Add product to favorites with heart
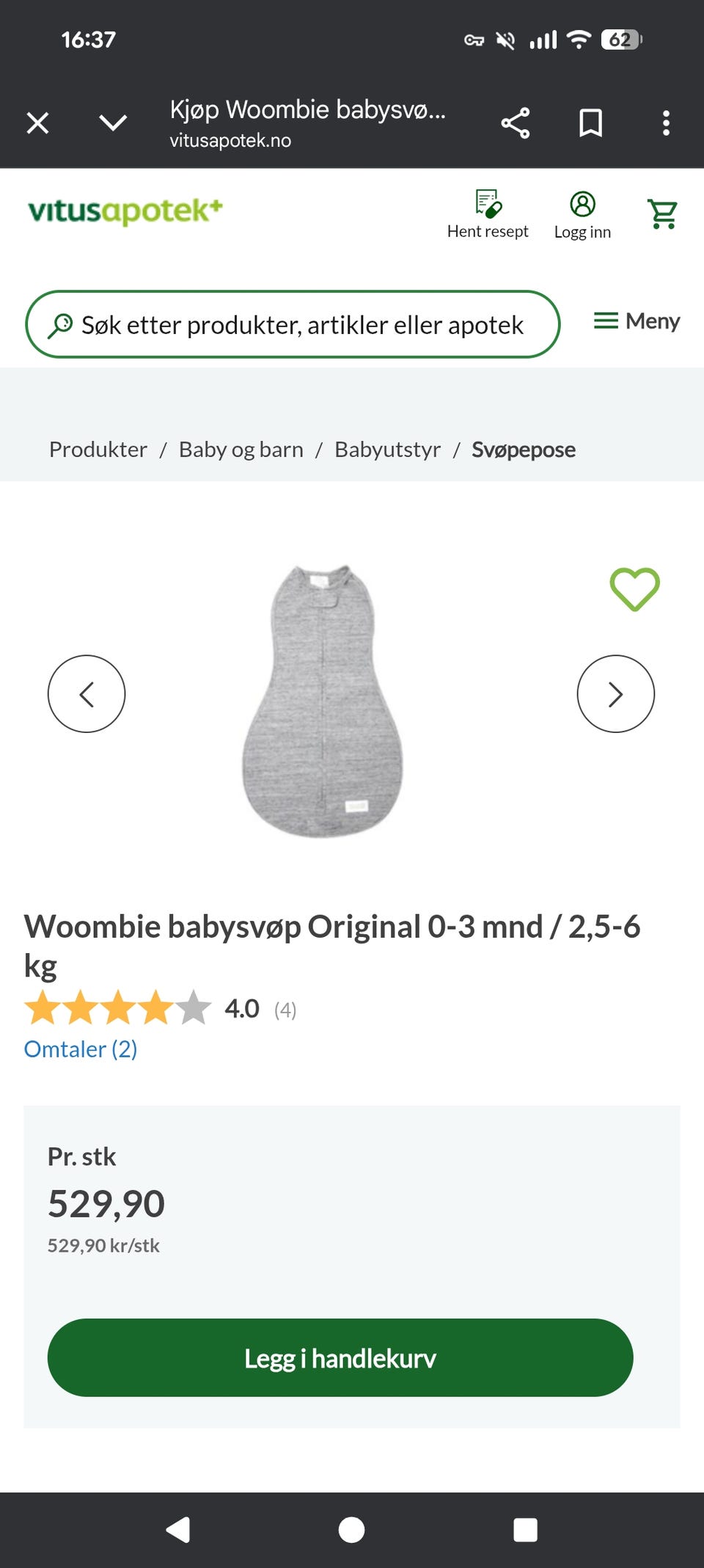 pos(635,589)
